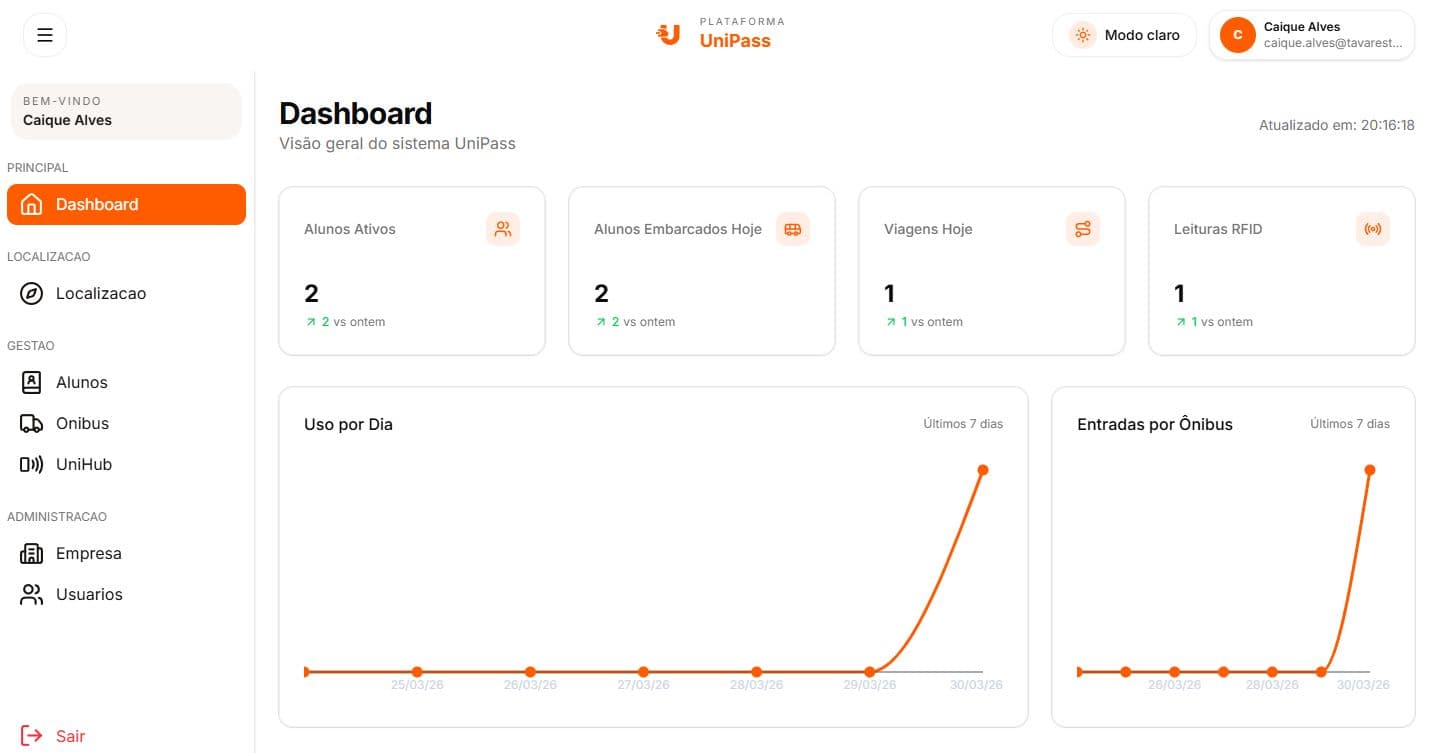The image size is (1431, 753).
Task: Click Últimos 7 dias label in Uso por Dia
Action: [x=963, y=424]
